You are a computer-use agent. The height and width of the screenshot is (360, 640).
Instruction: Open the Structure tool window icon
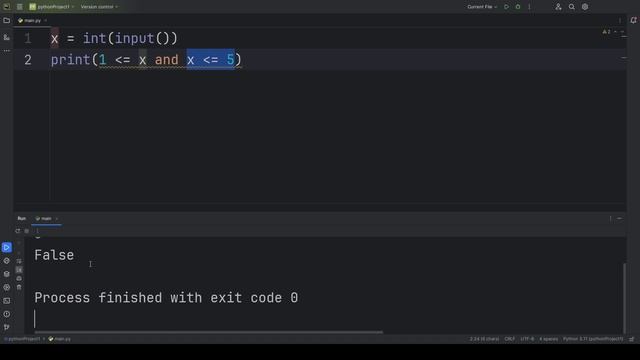(x=7, y=38)
